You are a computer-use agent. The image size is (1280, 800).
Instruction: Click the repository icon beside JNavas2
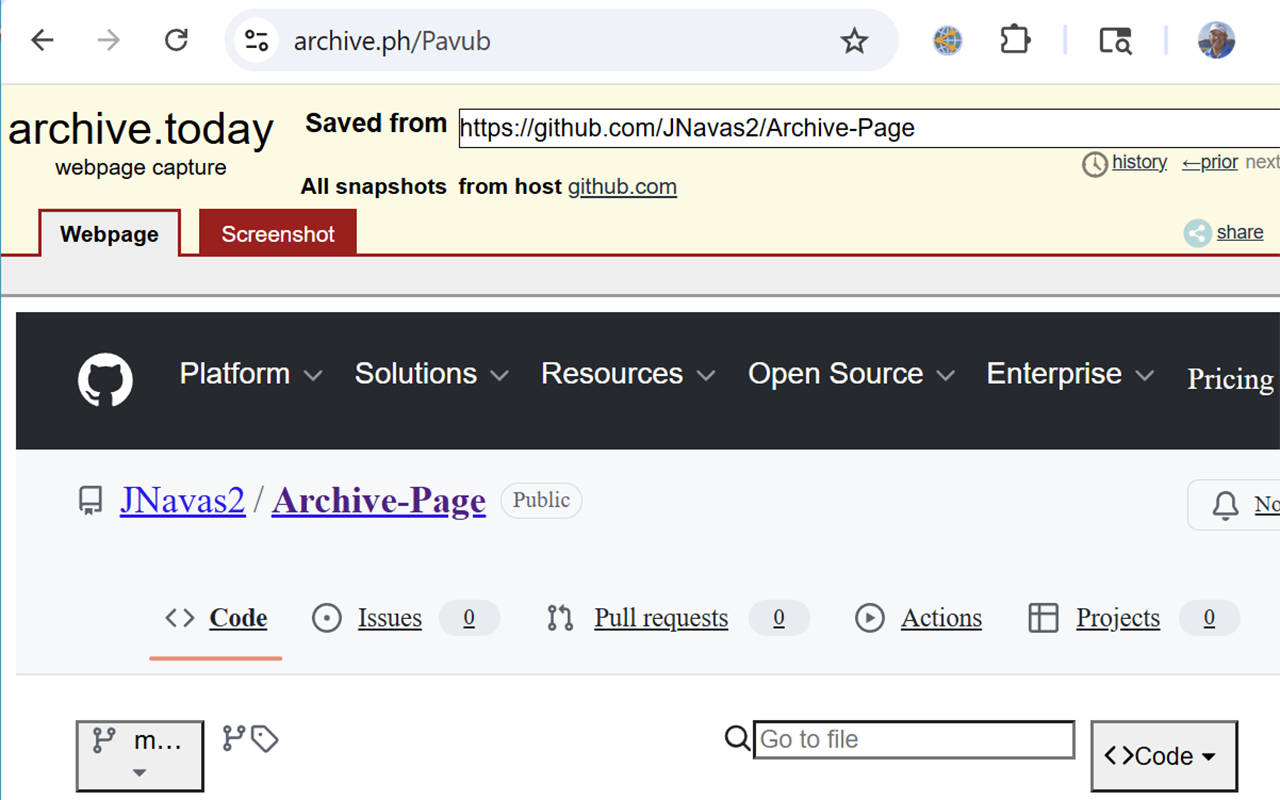coord(91,500)
